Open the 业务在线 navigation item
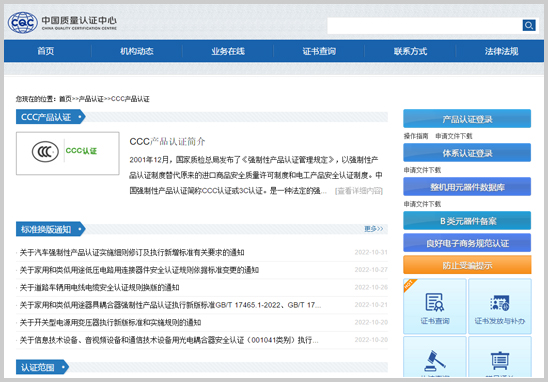The image size is (548, 382). point(228,51)
